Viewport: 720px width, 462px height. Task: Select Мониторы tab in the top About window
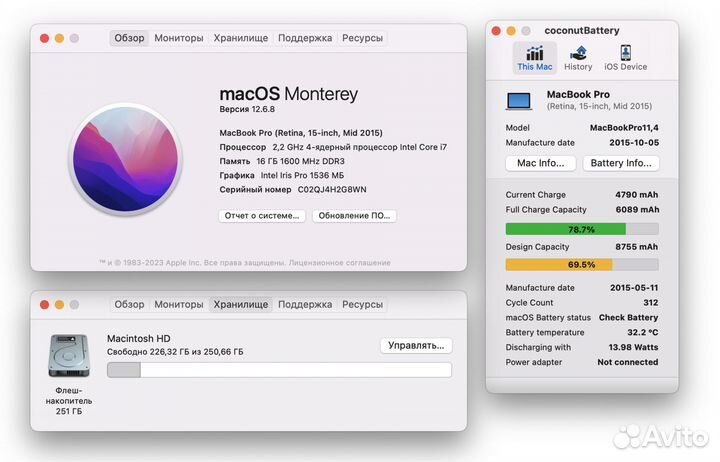[x=179, y=38]
